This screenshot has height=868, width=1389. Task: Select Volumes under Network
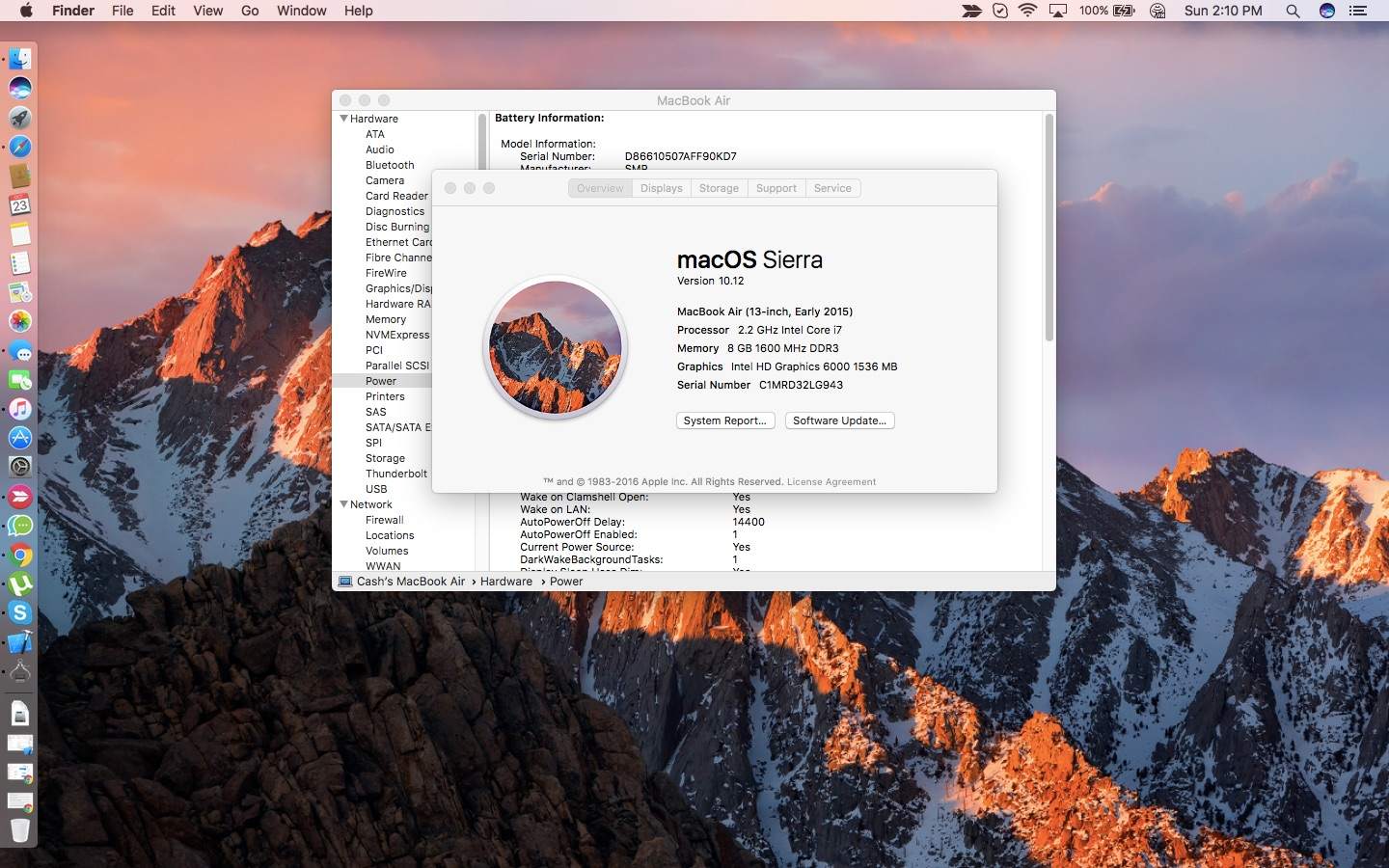click(387, 551)
